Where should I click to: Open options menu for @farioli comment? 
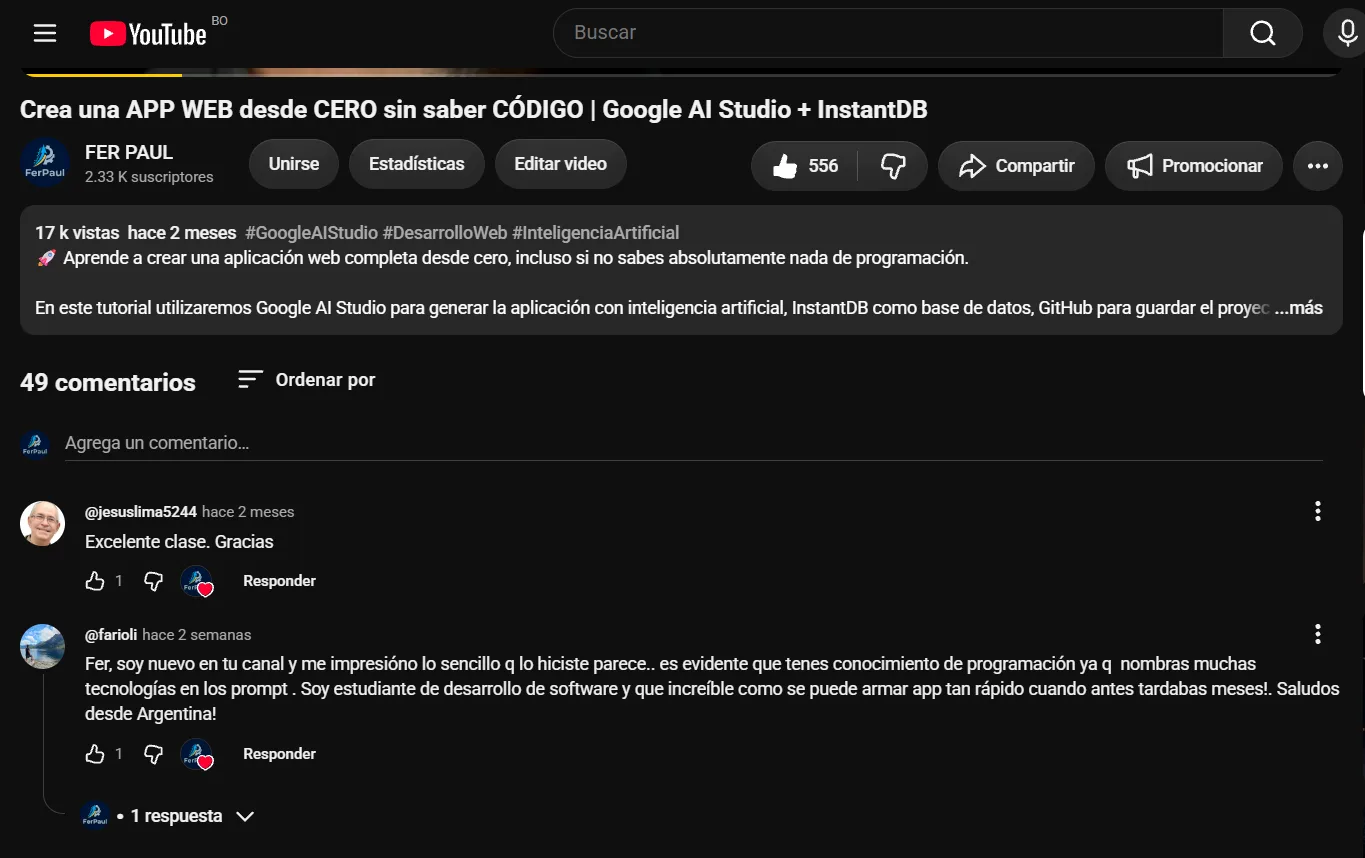(1318, 634)
